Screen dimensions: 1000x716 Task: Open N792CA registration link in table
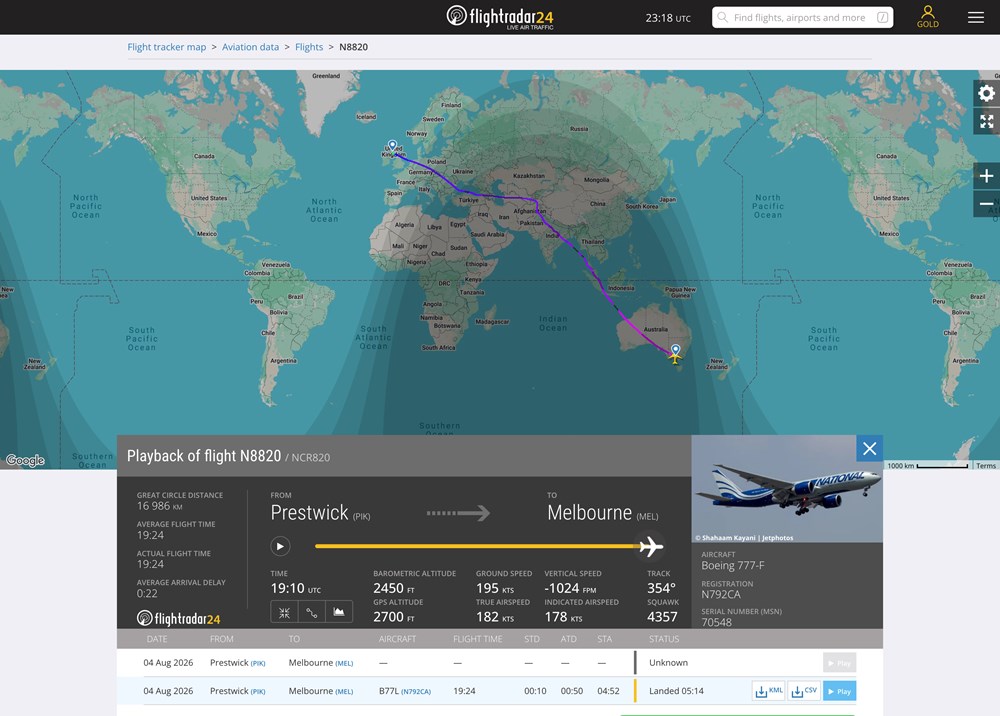click(x=416, y=692)
